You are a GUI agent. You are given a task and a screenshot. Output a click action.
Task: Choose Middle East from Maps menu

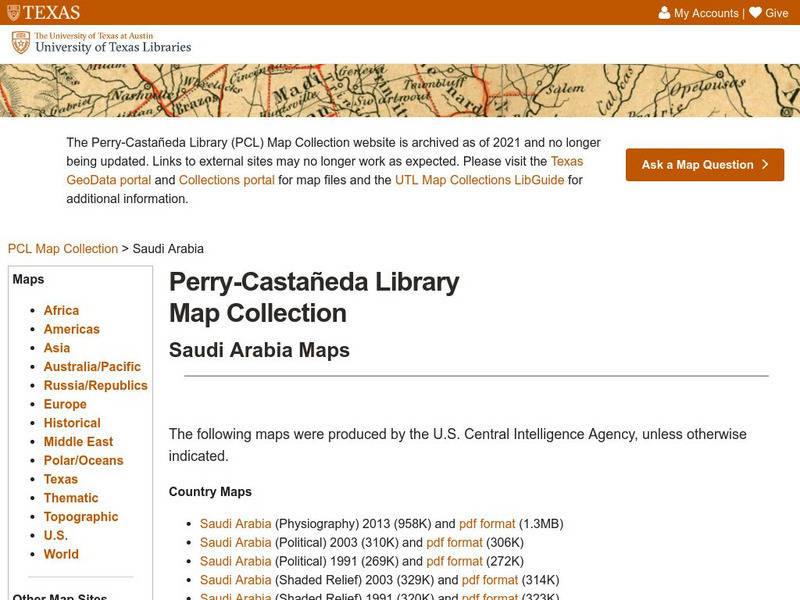coord(78,442)
